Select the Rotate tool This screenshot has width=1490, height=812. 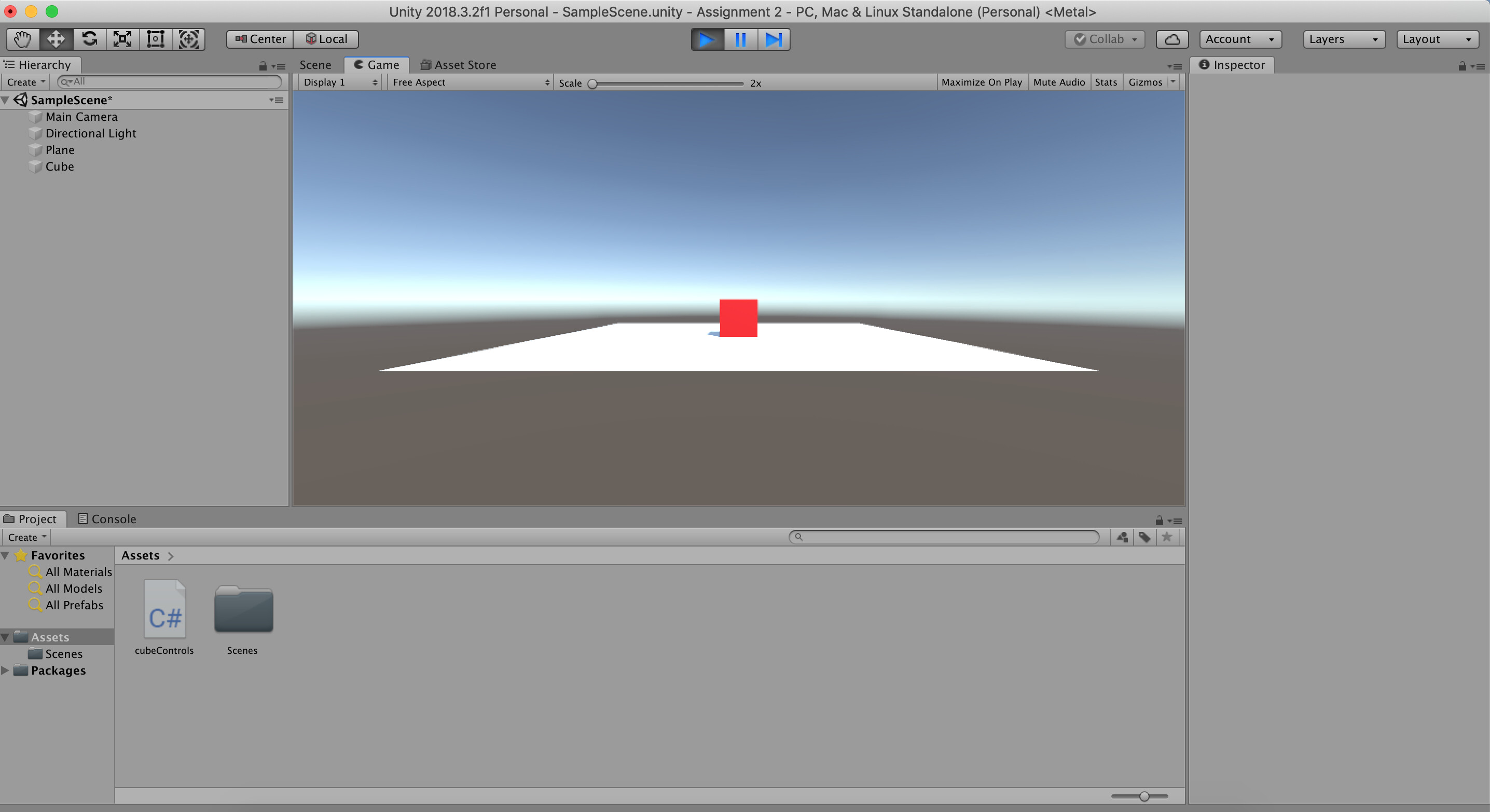coord(89,39)
